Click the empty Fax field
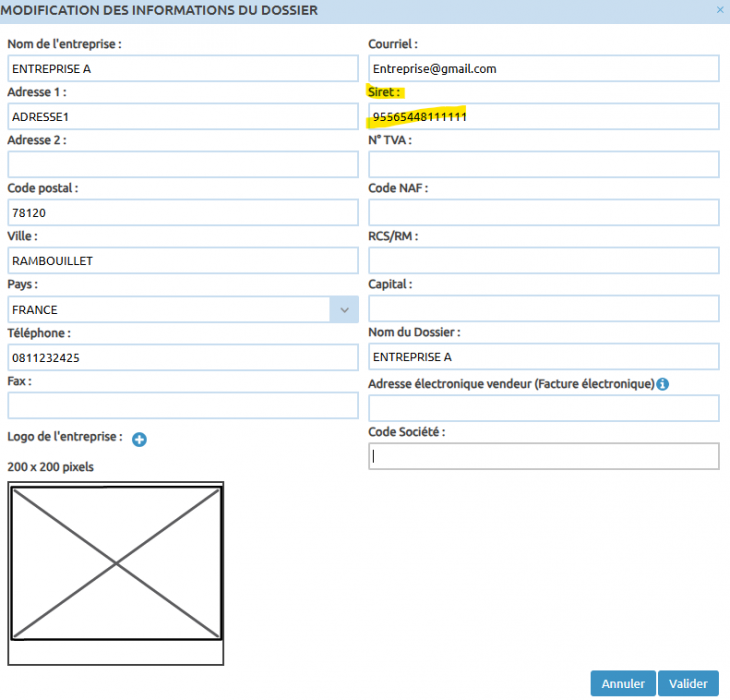The height and width of the screenshot is (700, 730). (x=183, y=405)
